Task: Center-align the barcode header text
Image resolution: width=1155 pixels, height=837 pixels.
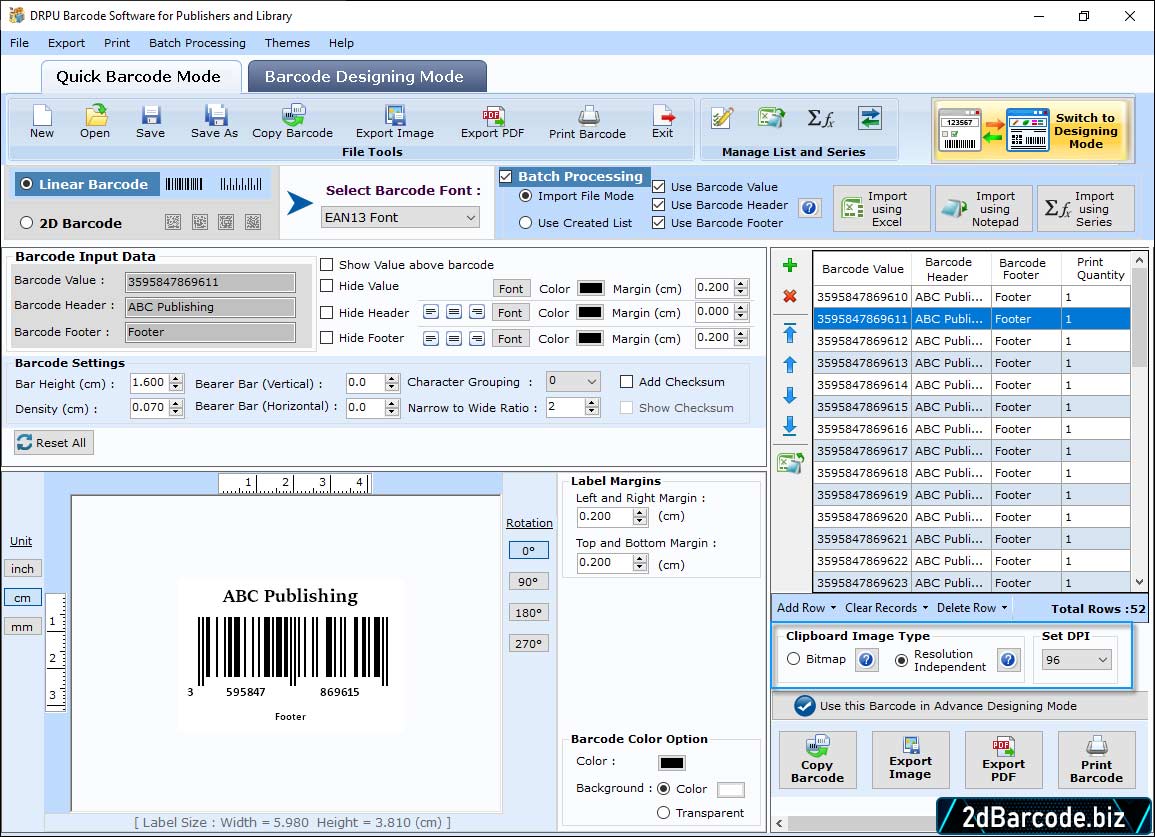Action: 454,312
